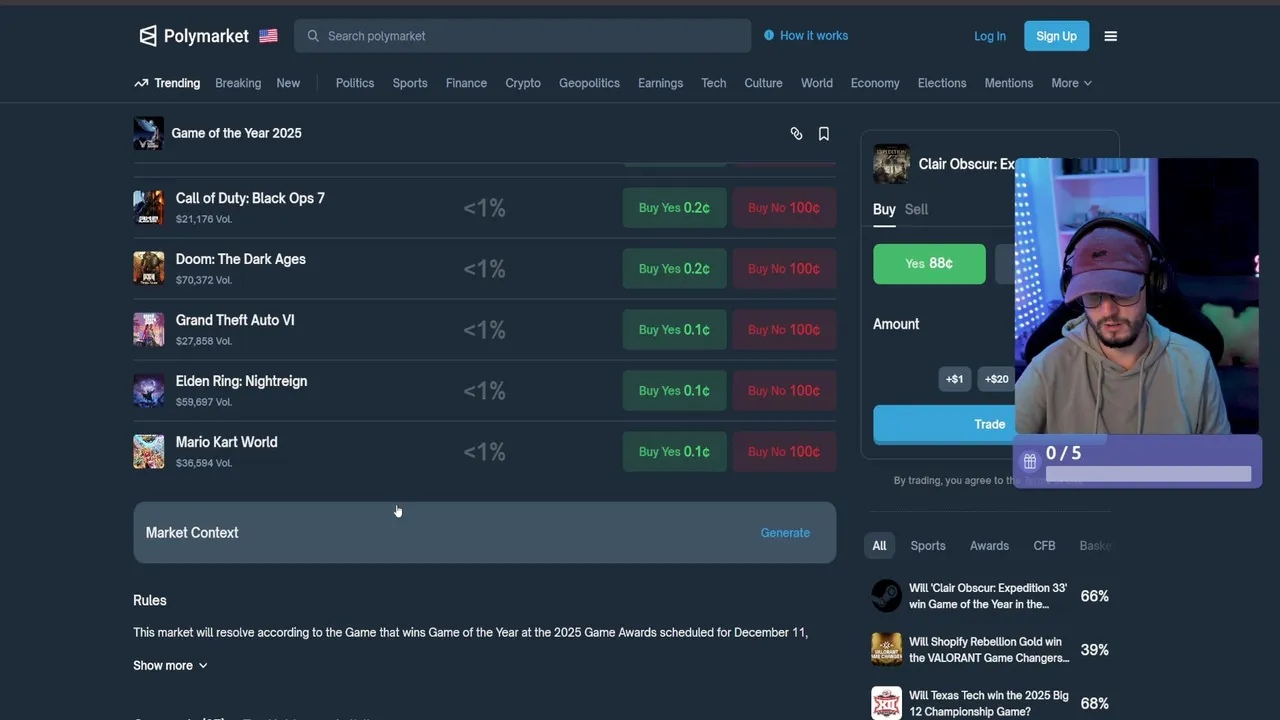
Task: Buy Yes for Mario Kart World
Action: (x=674, y=452)
